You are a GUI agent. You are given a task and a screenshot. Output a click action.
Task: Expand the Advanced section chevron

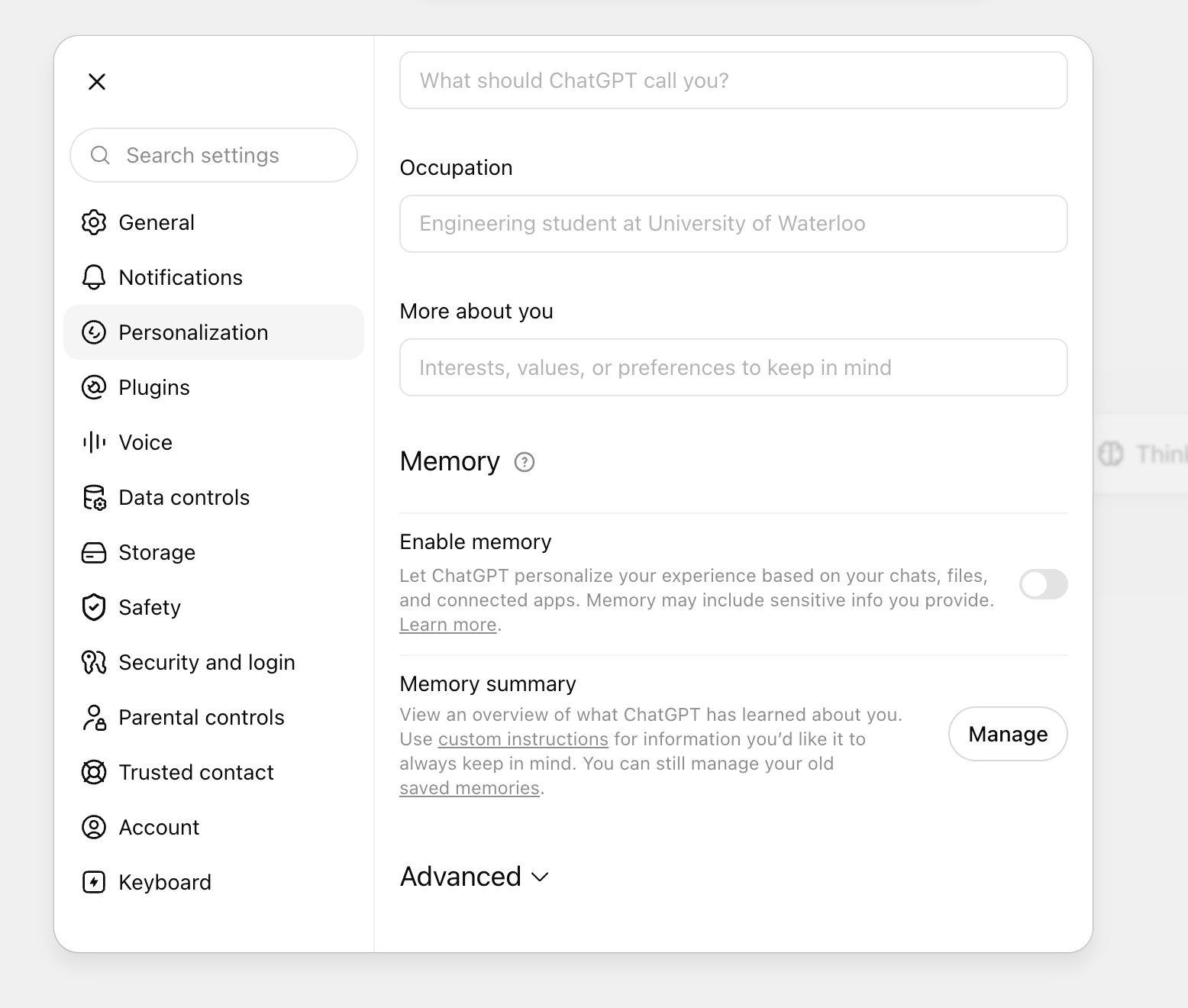coord(540,877)
